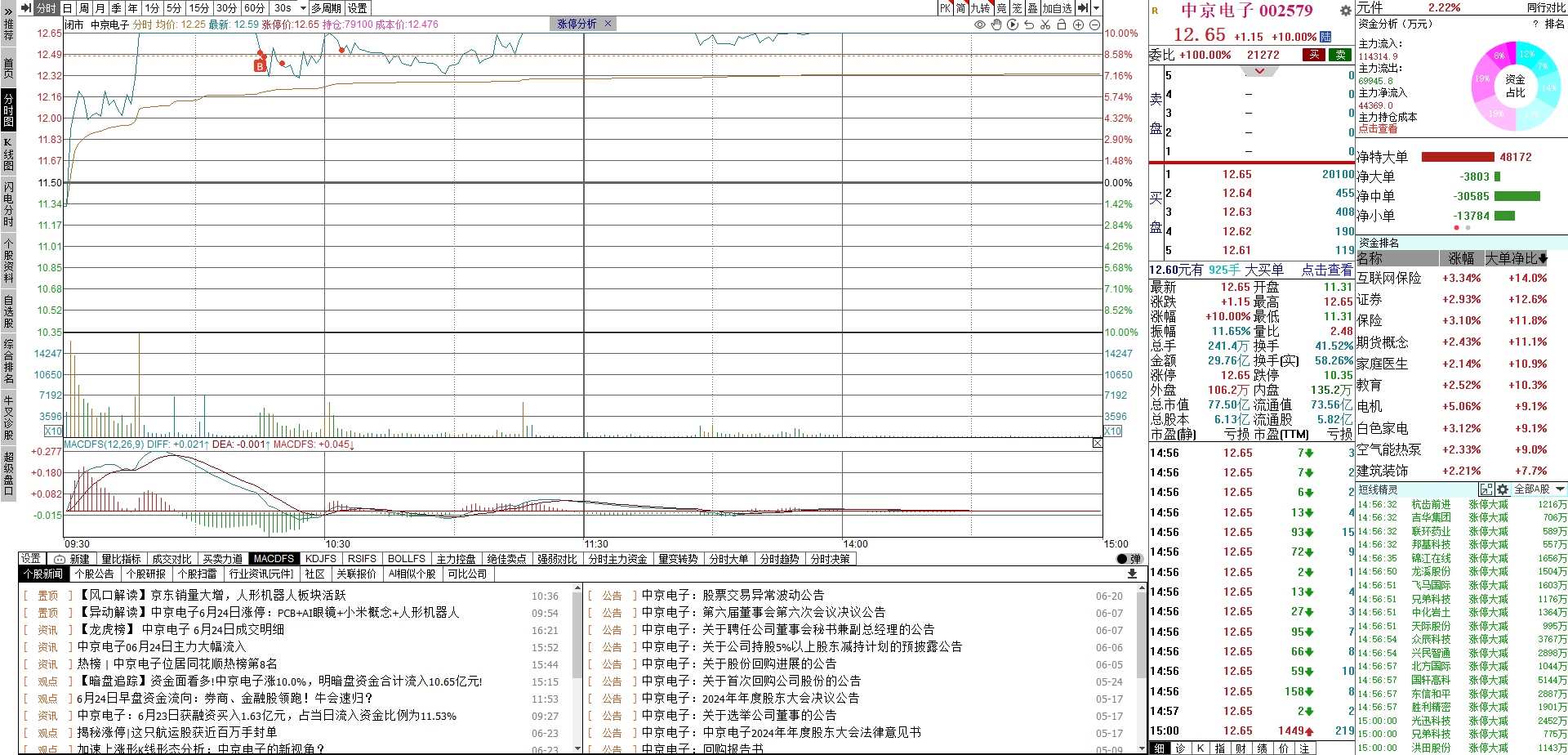Click the 笼 button in toolbar
The width and height of the screenshot is (1568, 755).
(x=1017, y=8)
